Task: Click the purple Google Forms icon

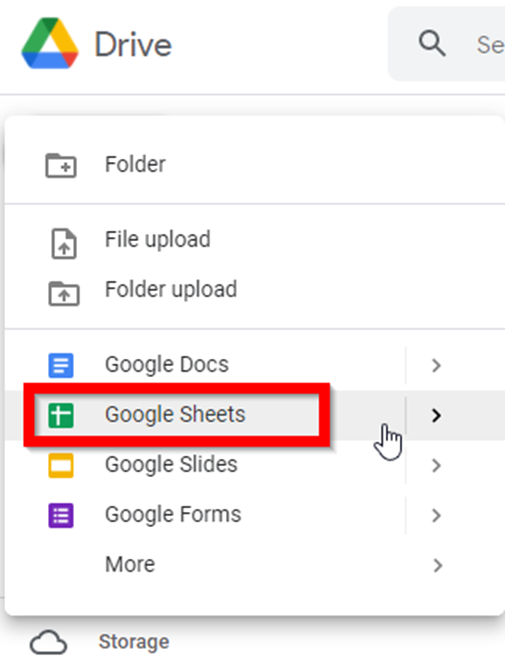Action: [61, 515]
